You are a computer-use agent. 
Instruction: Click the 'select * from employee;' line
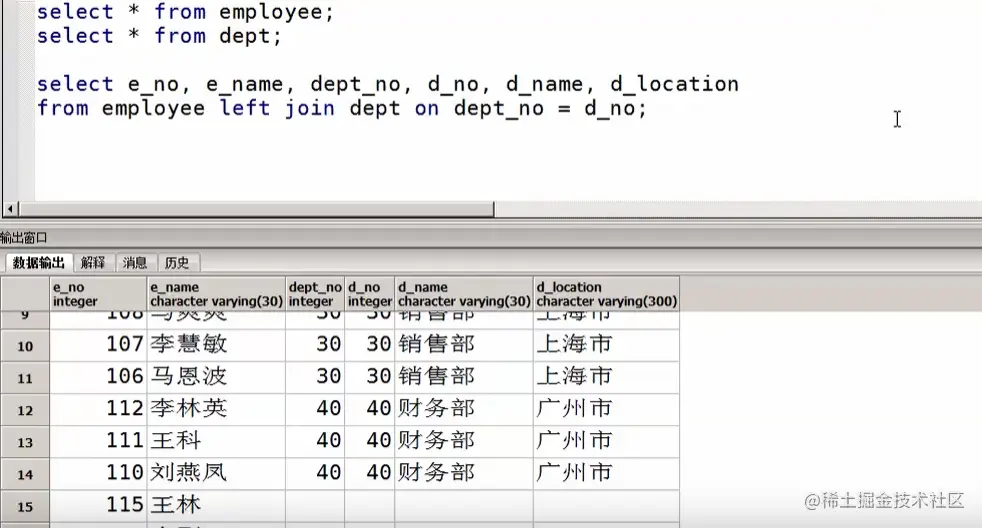coord(185,12)
